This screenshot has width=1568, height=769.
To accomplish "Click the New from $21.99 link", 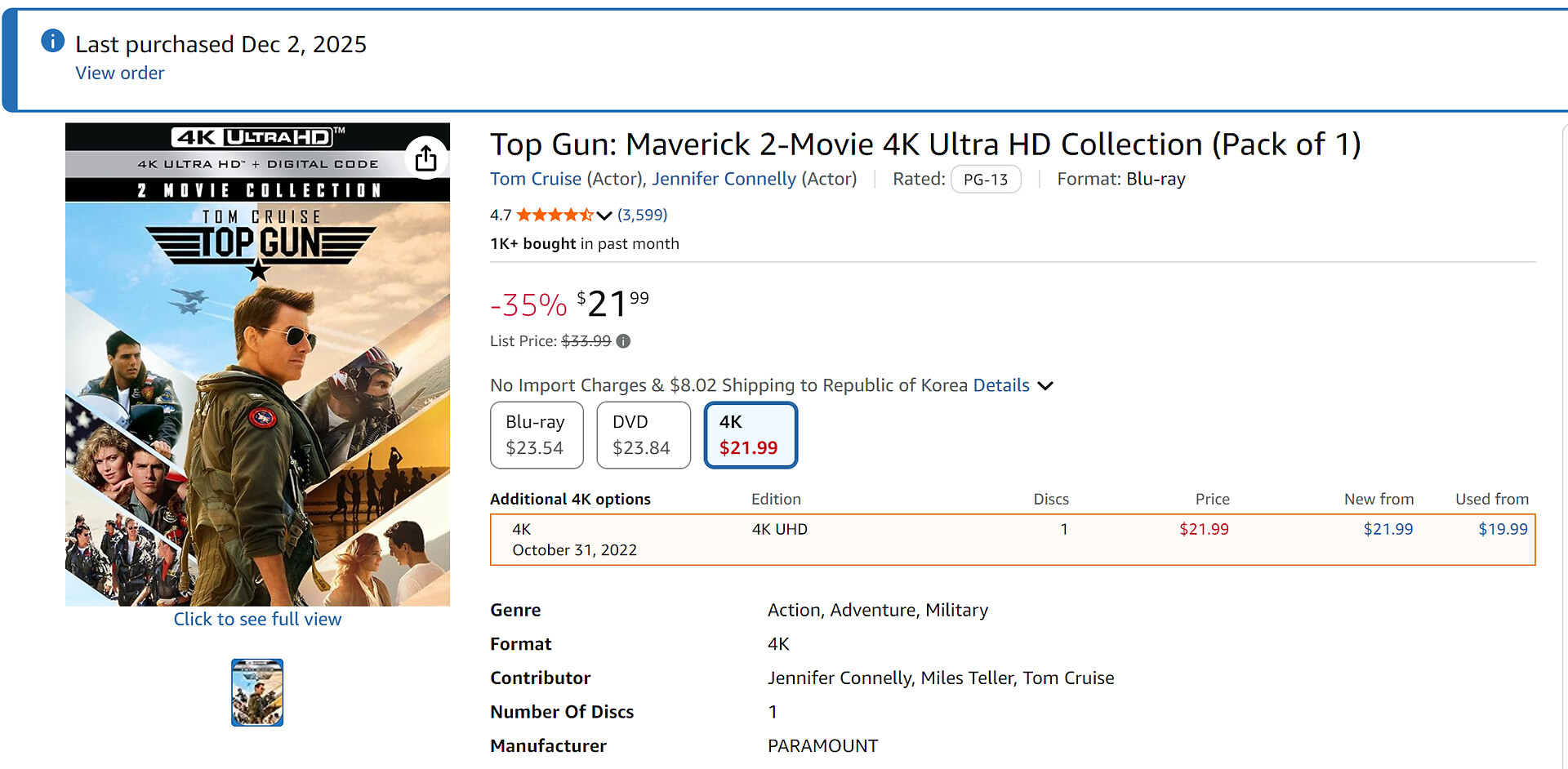I will (x=1388, y=529).
